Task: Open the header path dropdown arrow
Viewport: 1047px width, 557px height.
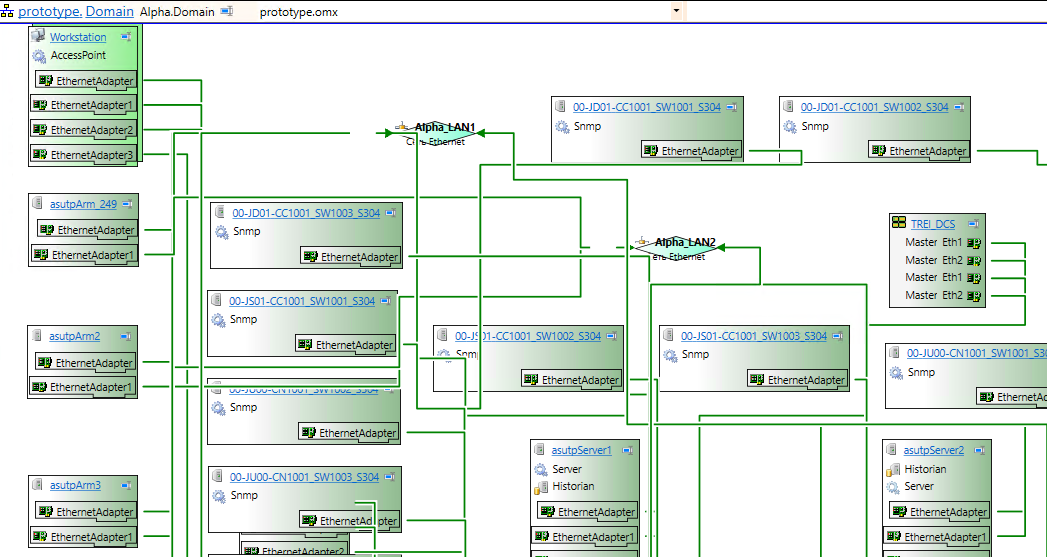Action: (x=676, y=11)
